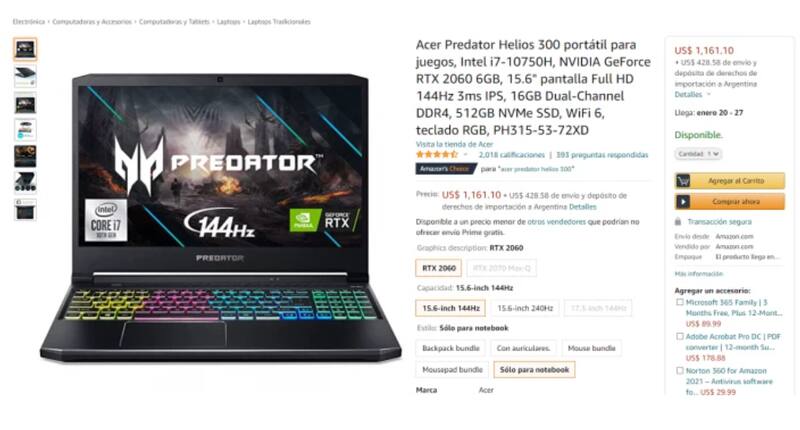Check the Norton 360 for Amazon box
800x430 pixels.
[x=680, y=371]
